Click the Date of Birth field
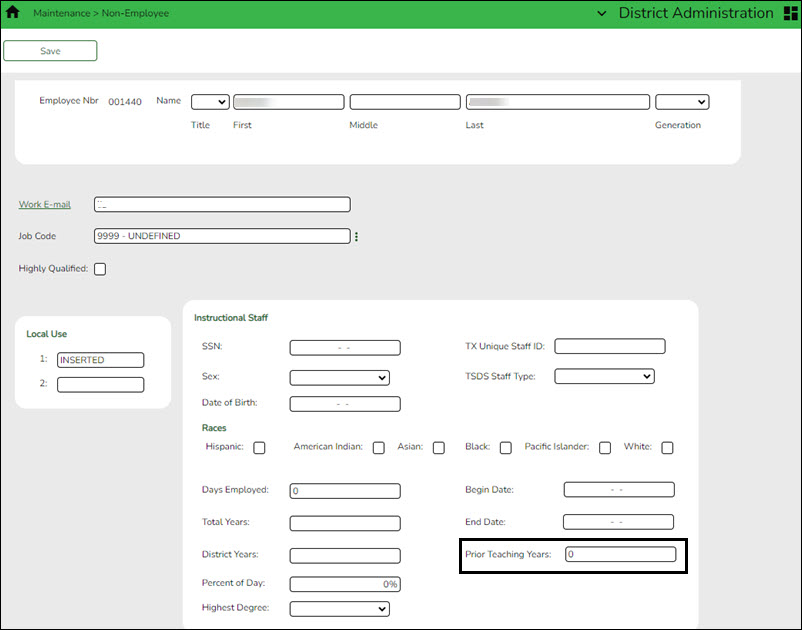The image size is (802, 630). [345, 404]
